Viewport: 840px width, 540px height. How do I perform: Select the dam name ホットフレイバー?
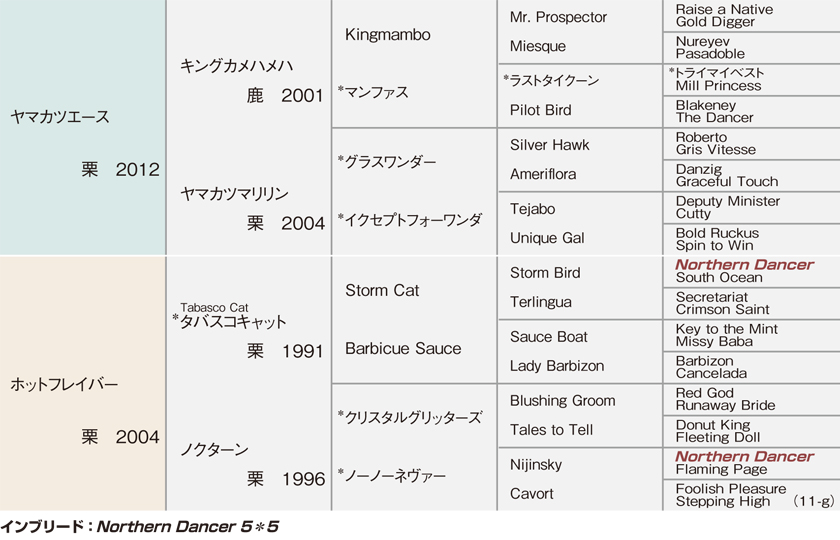[64, 384]
